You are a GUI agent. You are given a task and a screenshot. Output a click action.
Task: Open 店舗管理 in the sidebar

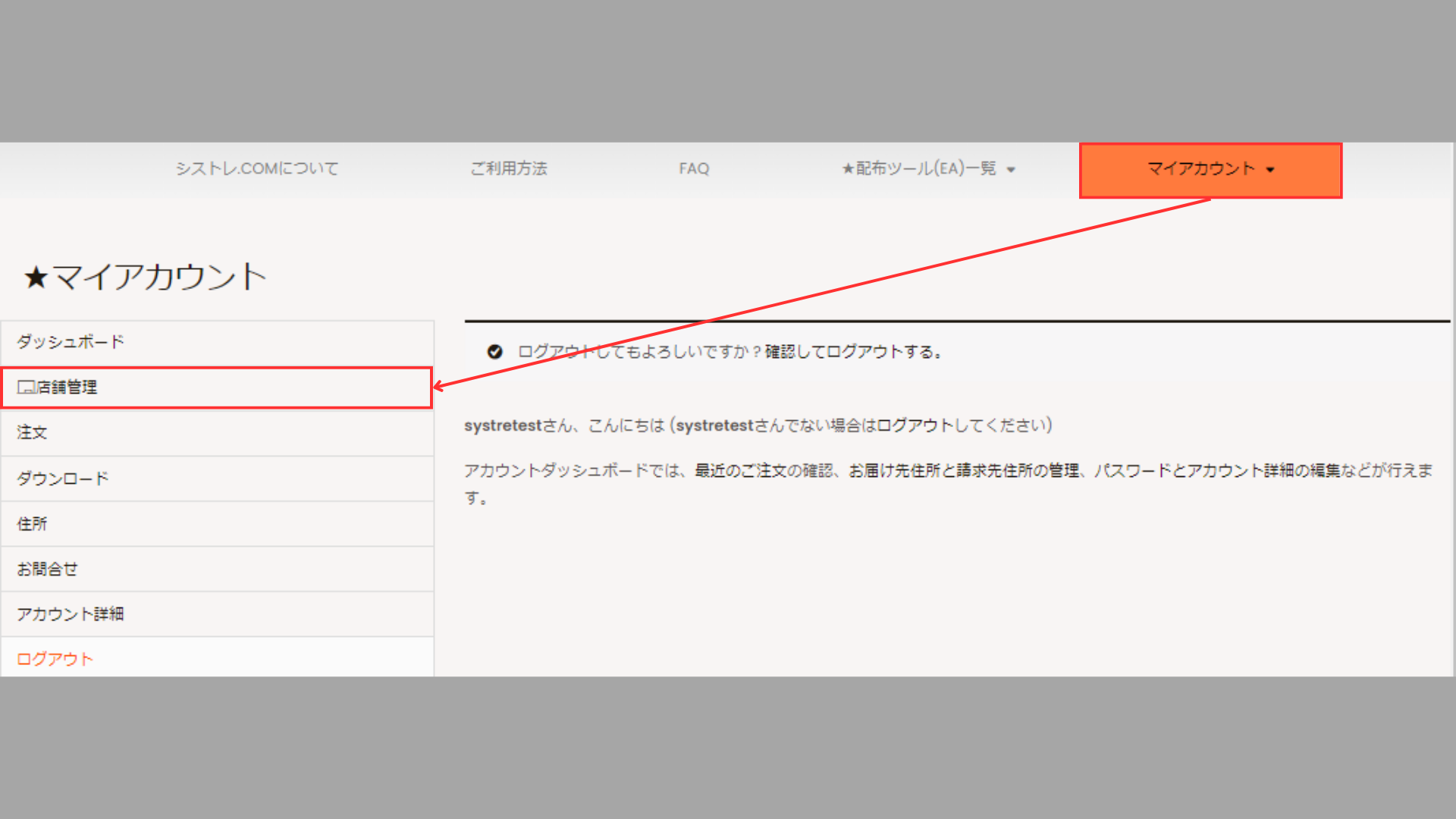click(217, 388)
